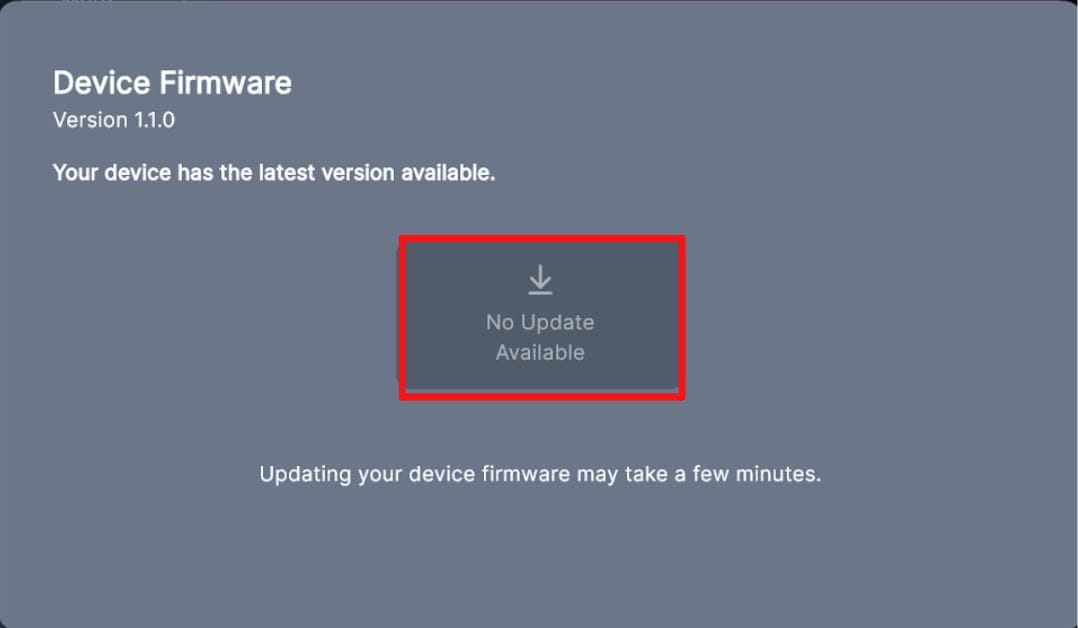This screenshot has width=1078, height=628.
Task: Click the red-outlined update button
Action: coord(542,317)
